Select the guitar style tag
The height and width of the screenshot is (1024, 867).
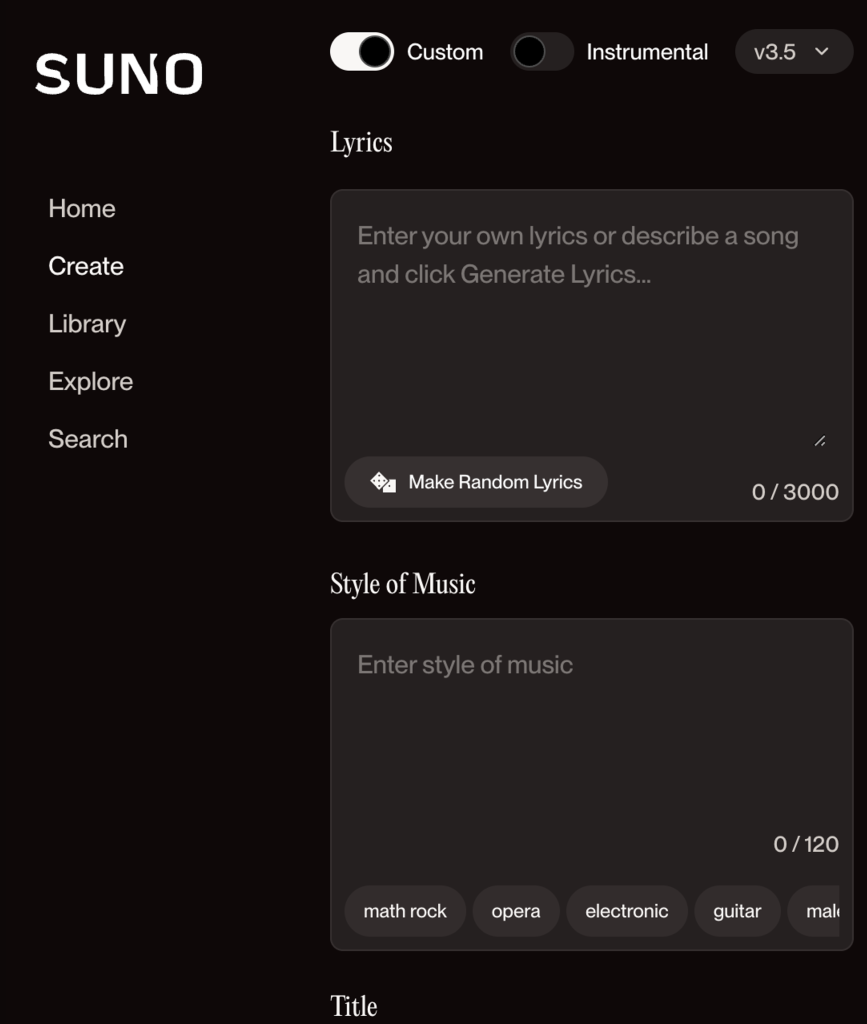[737, 911]
